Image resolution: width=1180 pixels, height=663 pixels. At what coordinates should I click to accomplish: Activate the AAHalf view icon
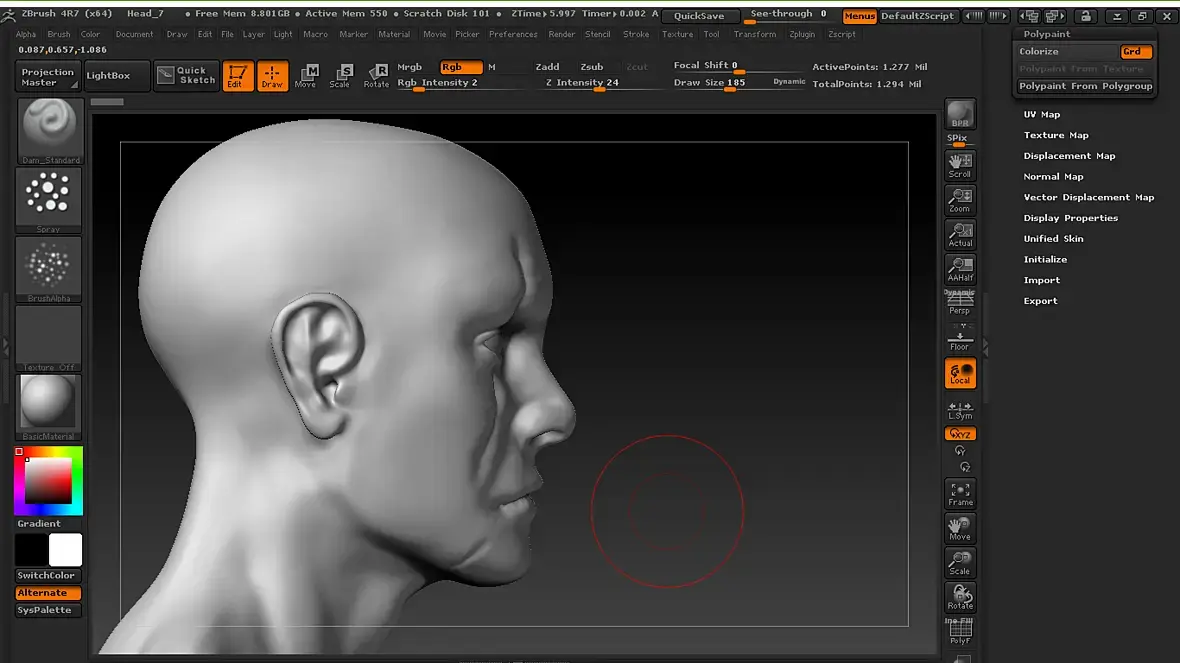coord(960,269)
